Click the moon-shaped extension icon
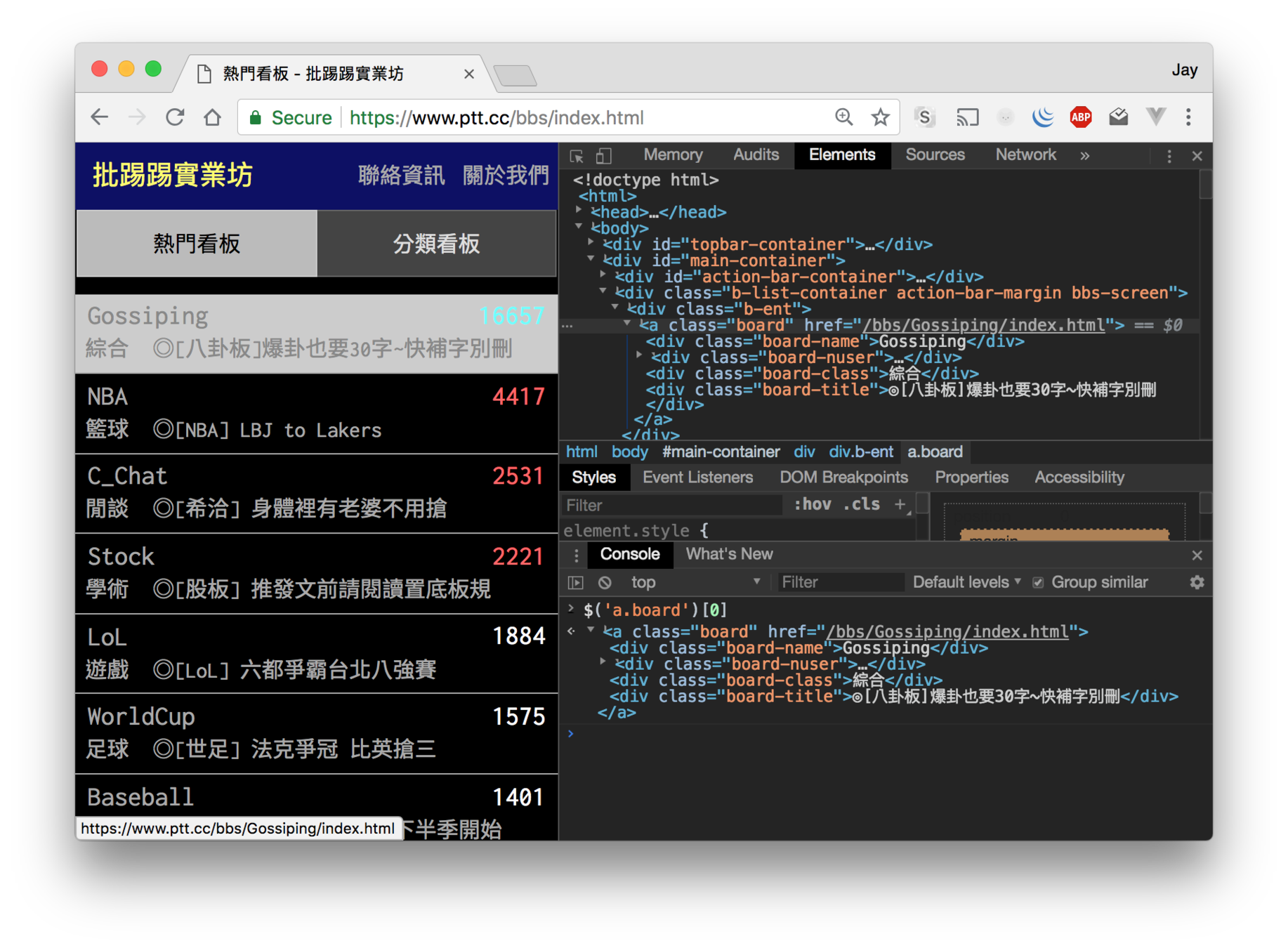The width and height of the screenshot is (1288, 948). (x=1043, y=117)
